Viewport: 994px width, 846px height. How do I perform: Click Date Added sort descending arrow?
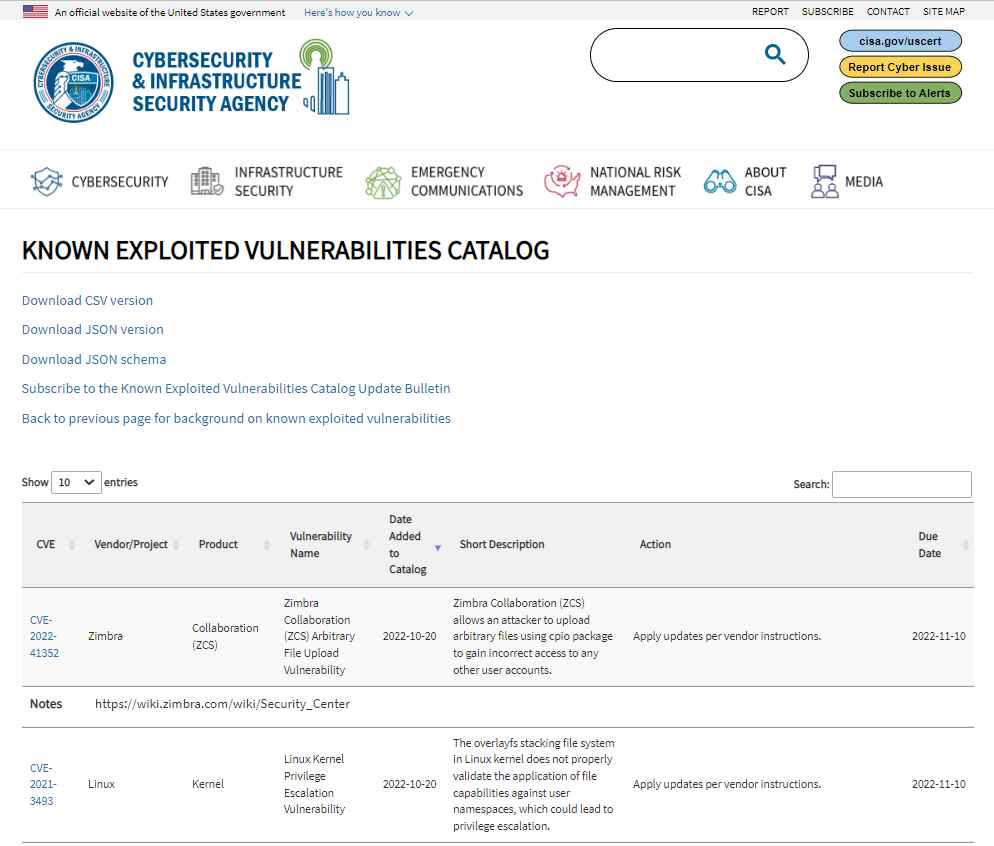[x=437, y=548]
